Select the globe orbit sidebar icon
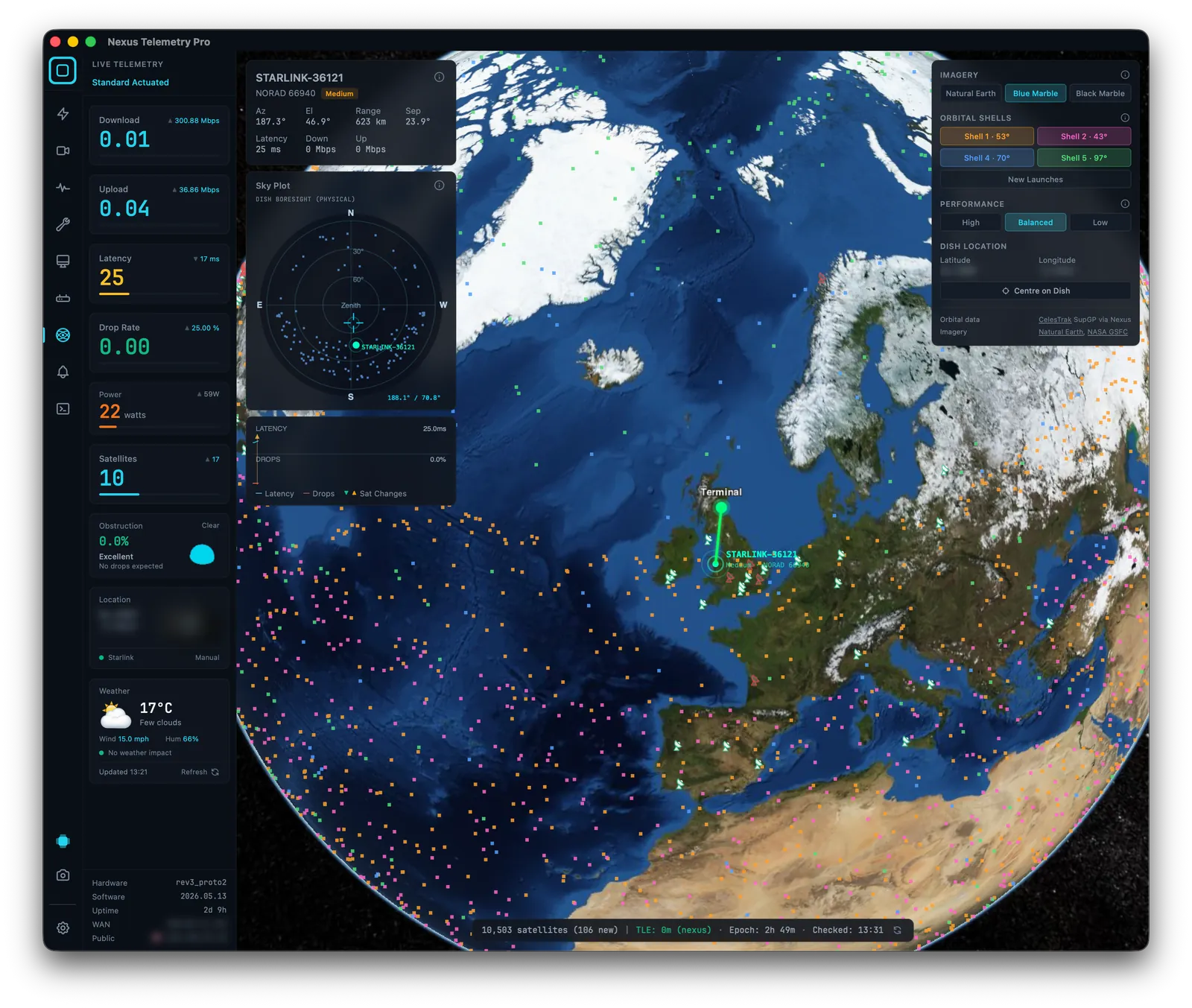Screen dimensions: 1192x1008 63,335
